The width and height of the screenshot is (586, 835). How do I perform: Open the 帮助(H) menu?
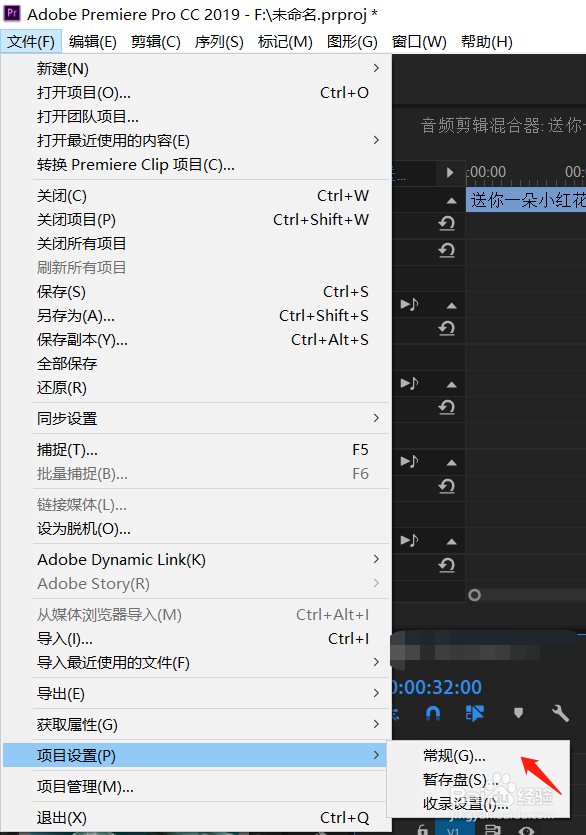pos(486,42)
